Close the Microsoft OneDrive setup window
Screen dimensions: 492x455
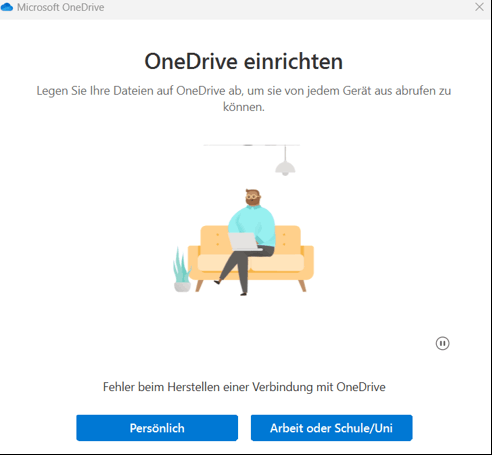479,7
